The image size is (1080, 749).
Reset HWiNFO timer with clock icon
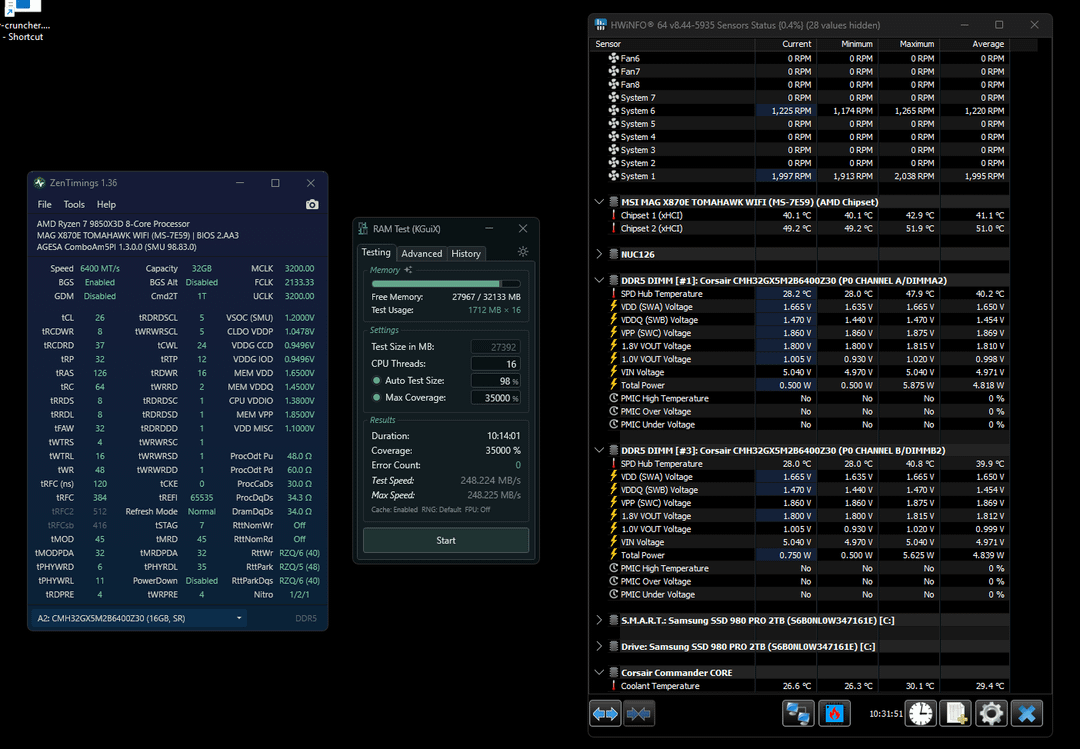coord(921,714)
